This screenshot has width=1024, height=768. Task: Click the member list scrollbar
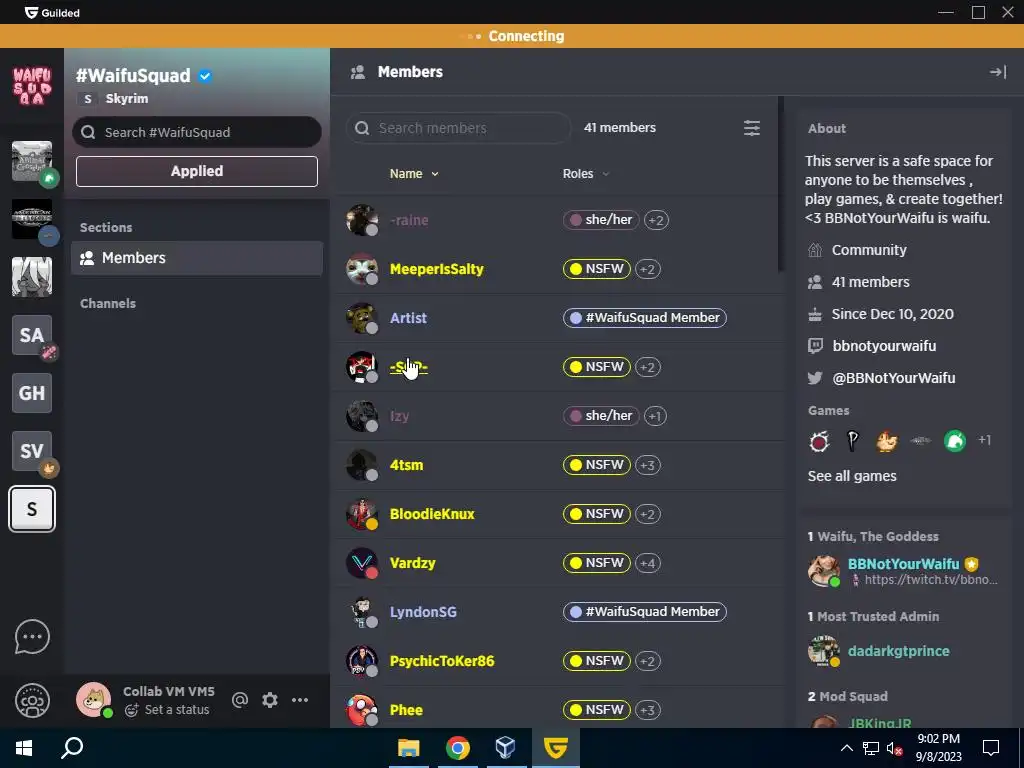click(780, 184)
